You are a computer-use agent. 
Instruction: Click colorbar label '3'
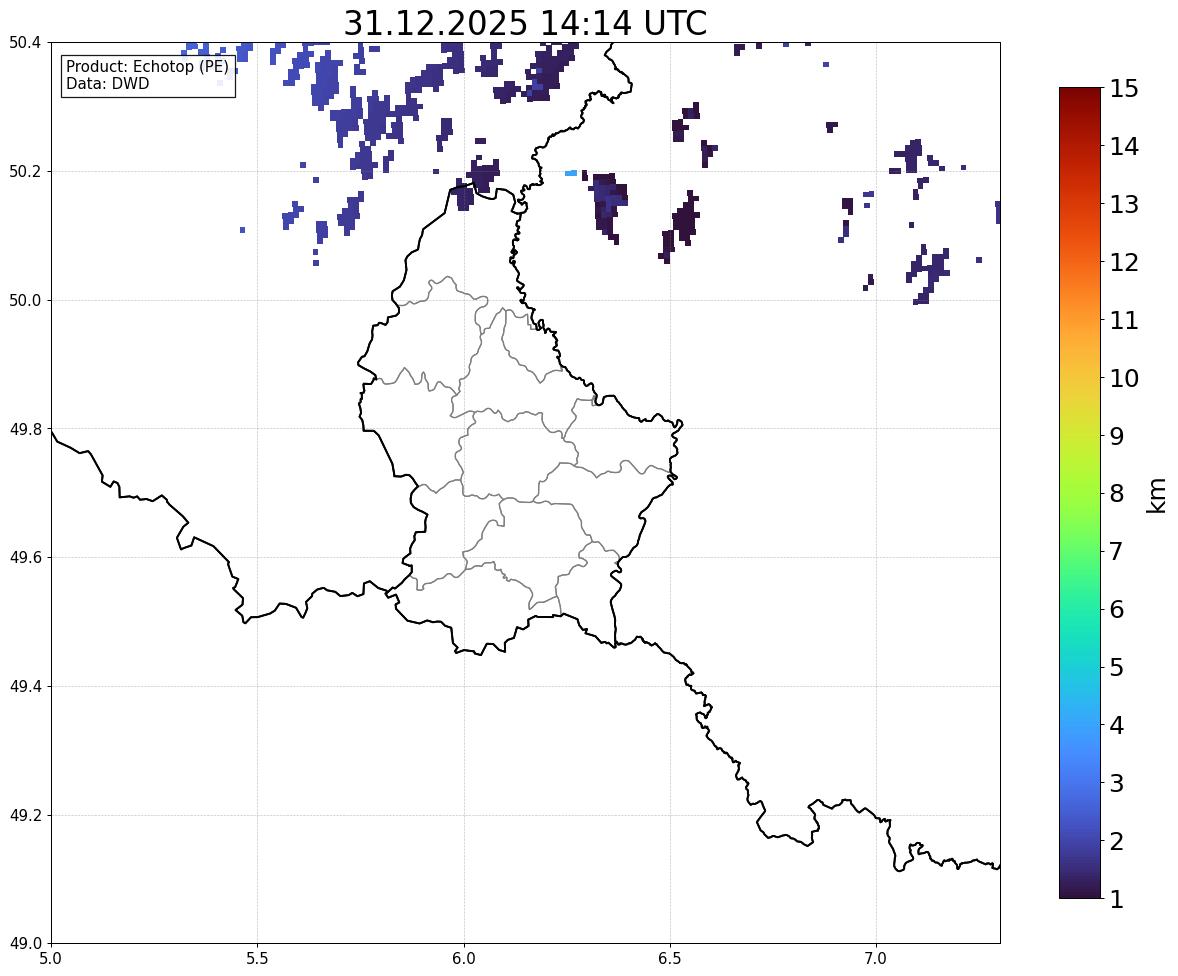point(1117,783)
